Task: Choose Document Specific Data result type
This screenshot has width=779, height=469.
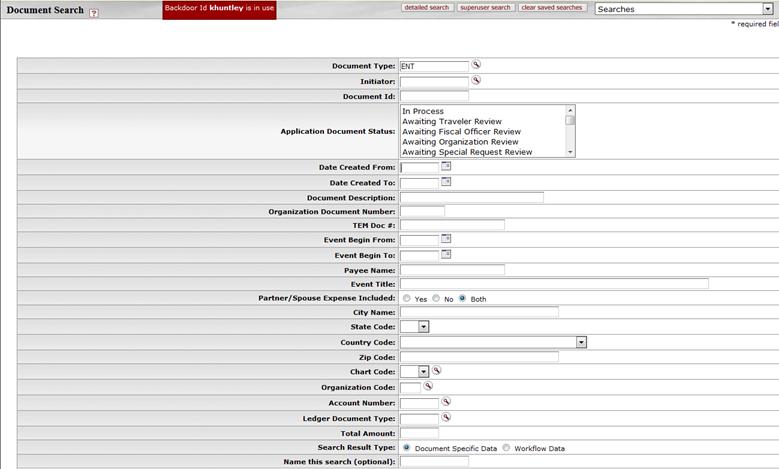Action: (407, 448)
